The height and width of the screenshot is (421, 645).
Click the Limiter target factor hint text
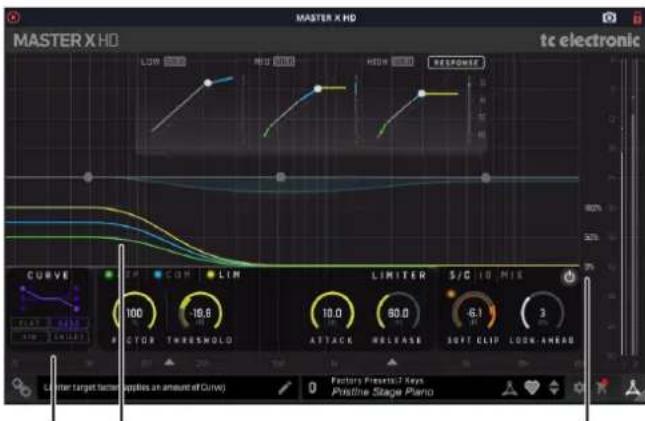[x=135, y=388]
